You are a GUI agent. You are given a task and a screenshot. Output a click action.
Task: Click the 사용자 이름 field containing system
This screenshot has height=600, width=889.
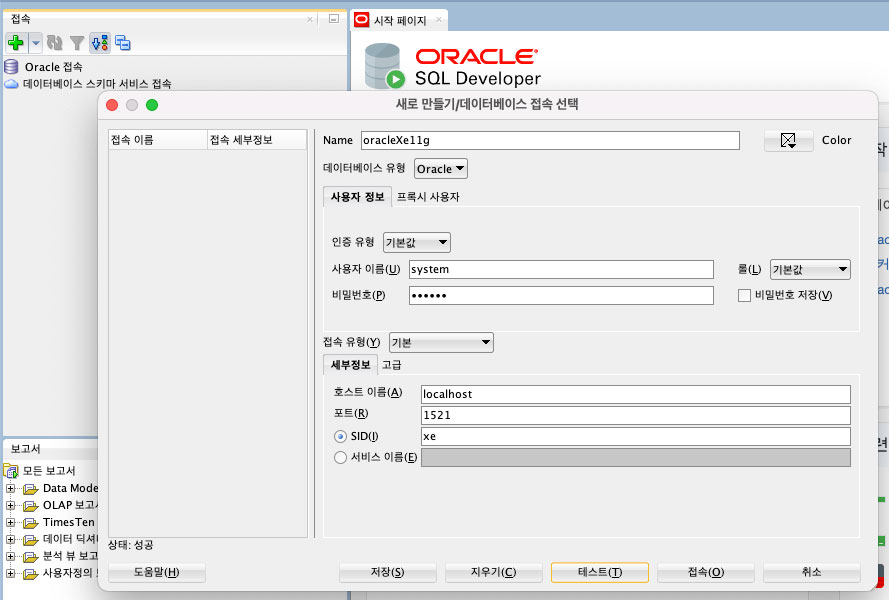point(561,269)
